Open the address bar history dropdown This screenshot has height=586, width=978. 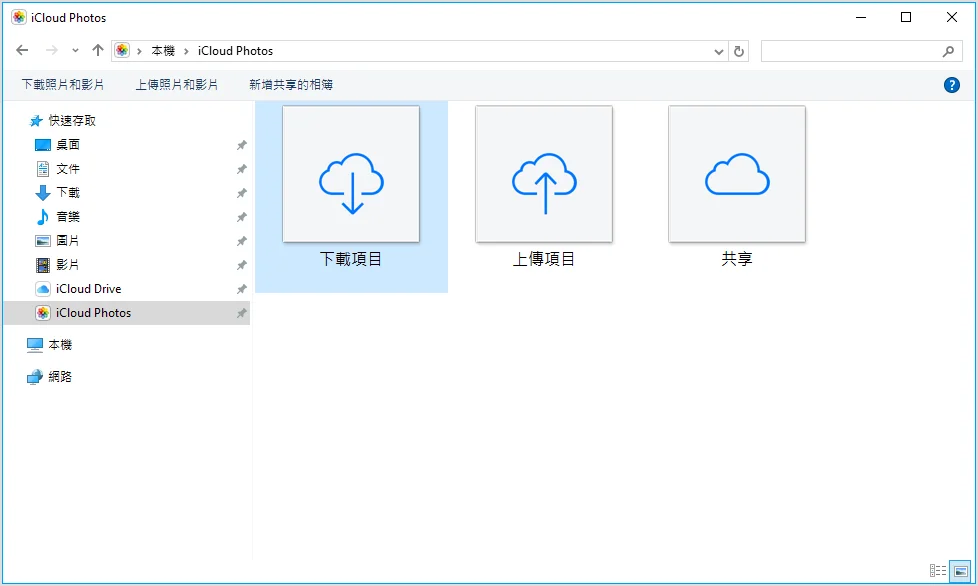[719, 52]
